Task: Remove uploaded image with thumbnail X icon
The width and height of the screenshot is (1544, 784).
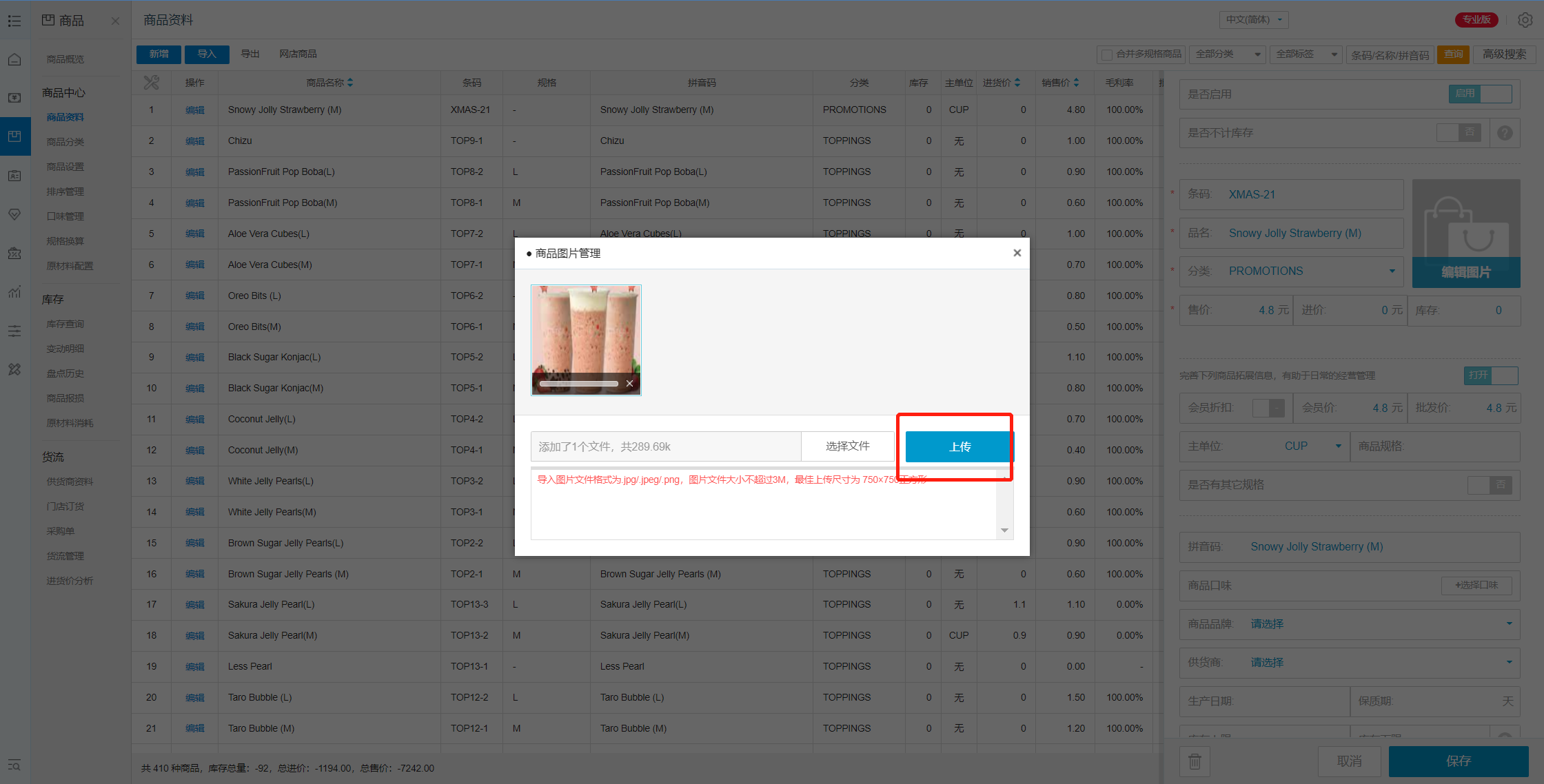Action: (x=629, y=384)
